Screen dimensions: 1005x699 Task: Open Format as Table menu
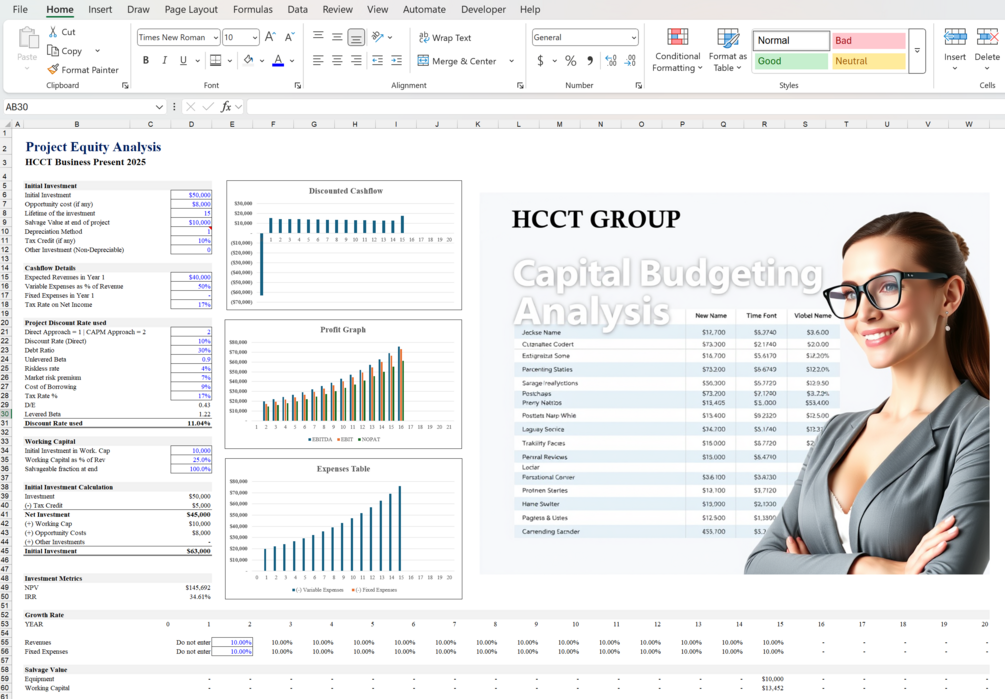point(727,50)
